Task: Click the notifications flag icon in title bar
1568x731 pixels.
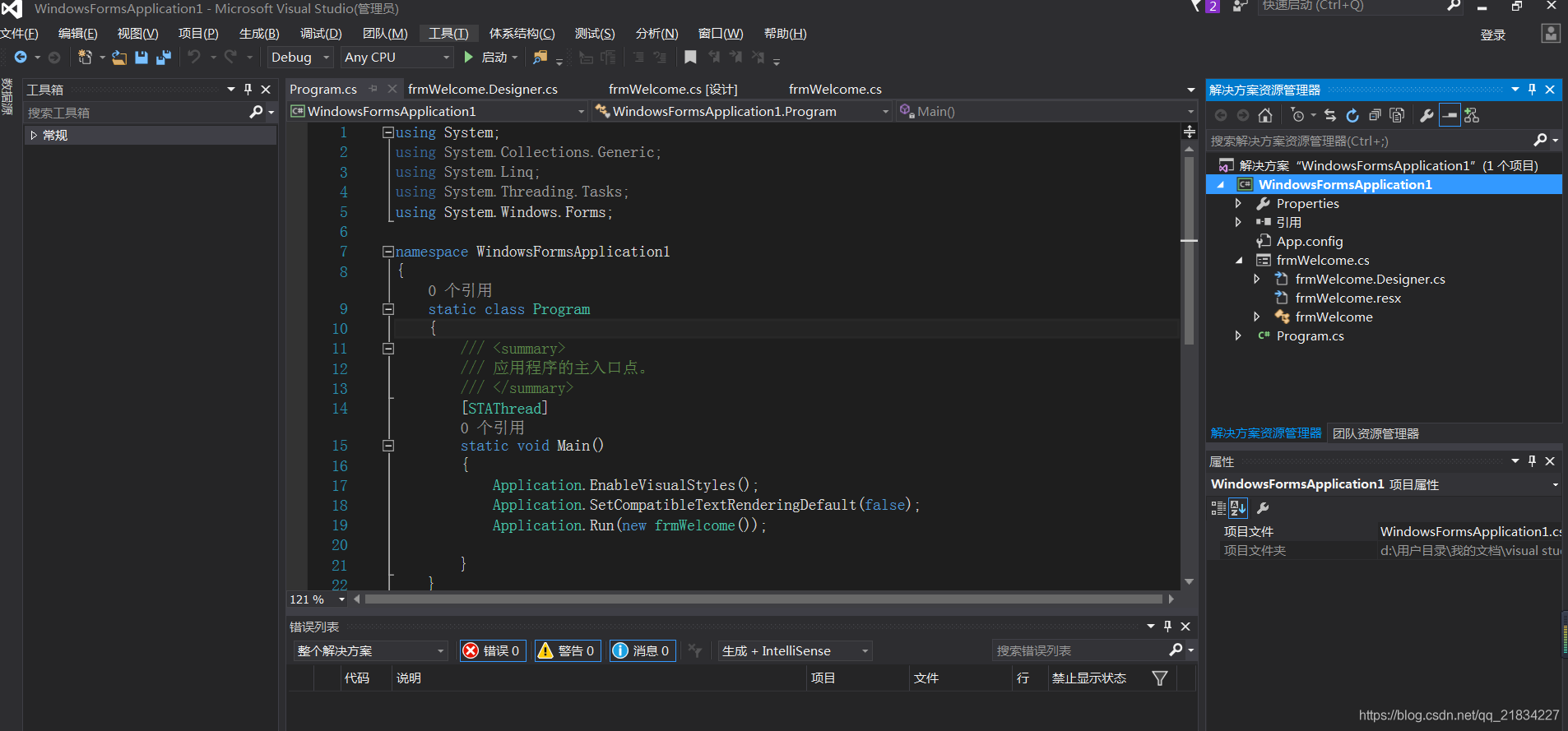Action: click(x=1197, y=6)
